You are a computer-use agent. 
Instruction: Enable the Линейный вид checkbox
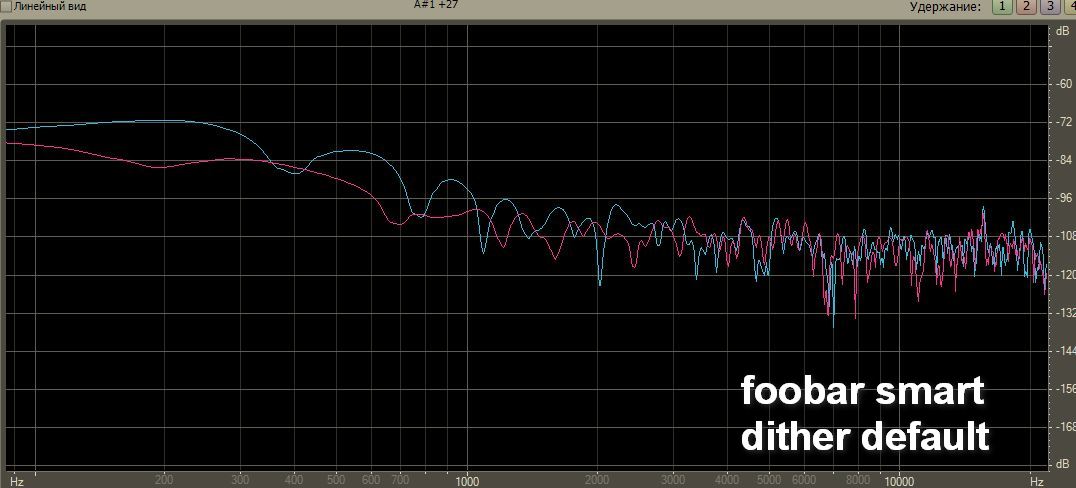click(6, 6)
